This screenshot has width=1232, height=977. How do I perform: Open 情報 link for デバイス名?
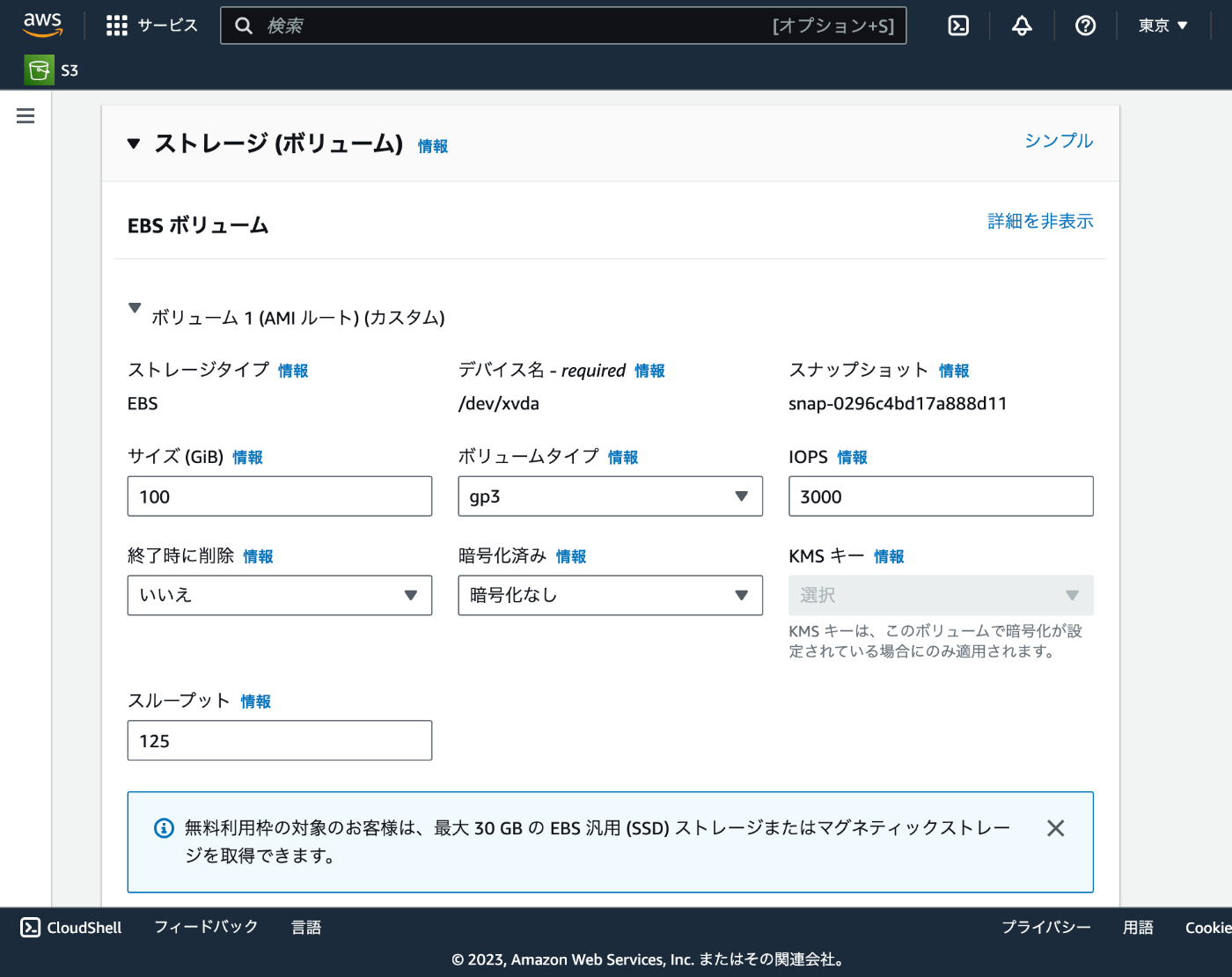pyautogui.click(x=649, y=371)
